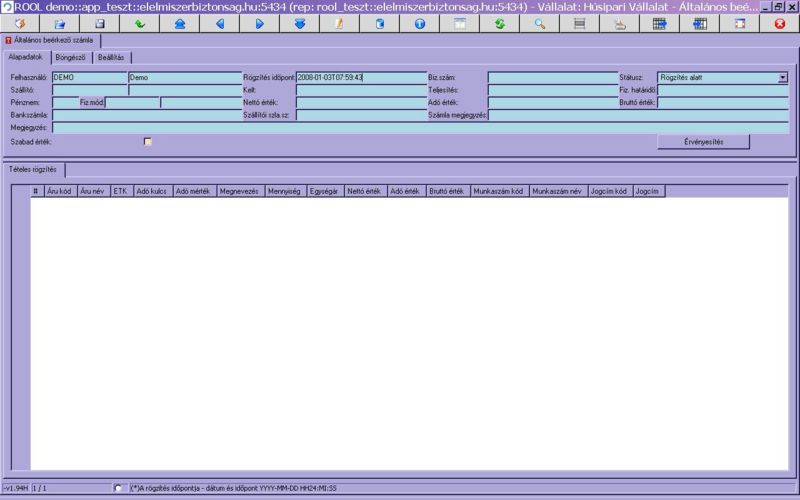This screenshot has height=500, width=800.
Task: Click the Fiz.mód button
Action: click(x=92, y=102)
